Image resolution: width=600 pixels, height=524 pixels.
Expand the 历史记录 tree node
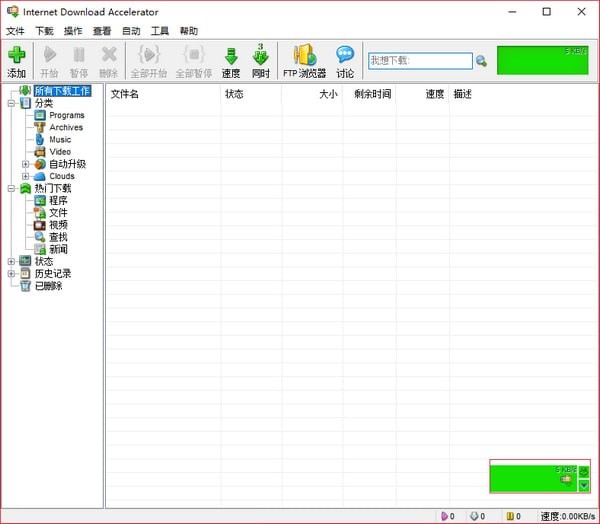tap(11, 273)
